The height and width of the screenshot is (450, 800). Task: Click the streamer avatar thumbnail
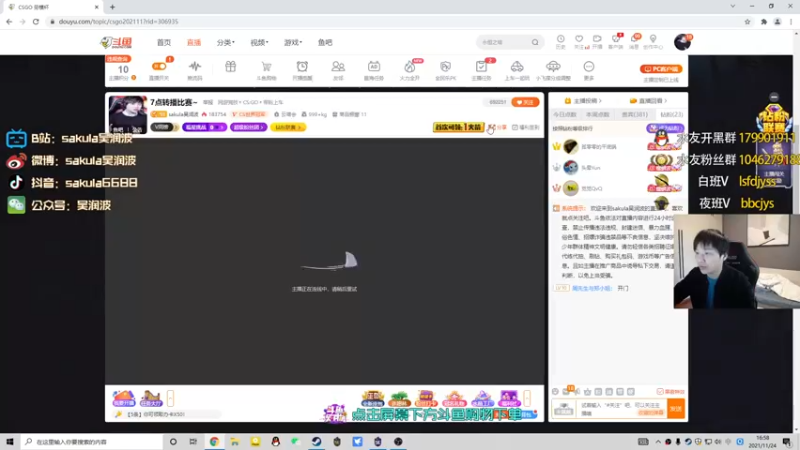(128, 114)
